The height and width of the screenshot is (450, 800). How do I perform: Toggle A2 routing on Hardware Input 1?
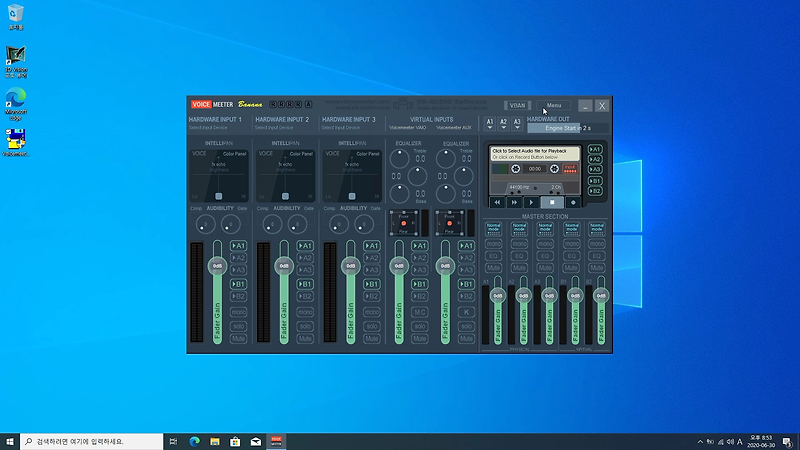click(x=238, y=258)
